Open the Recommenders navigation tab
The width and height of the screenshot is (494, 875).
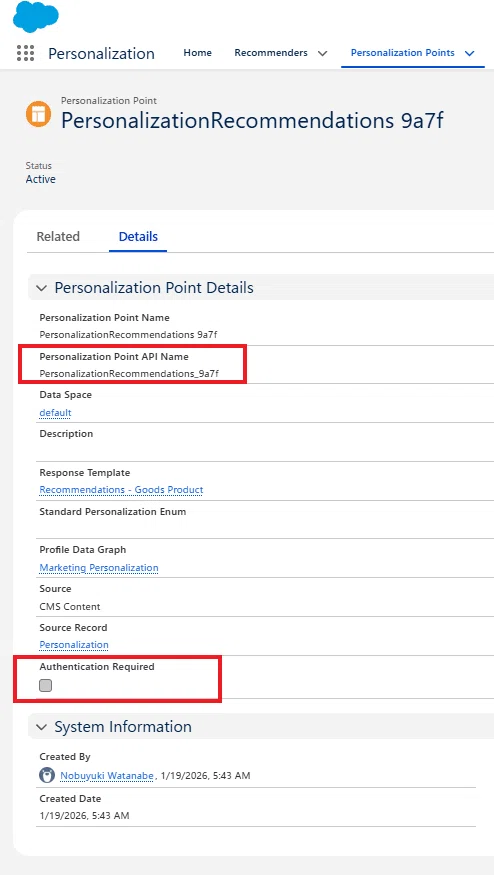coord(271,52)
